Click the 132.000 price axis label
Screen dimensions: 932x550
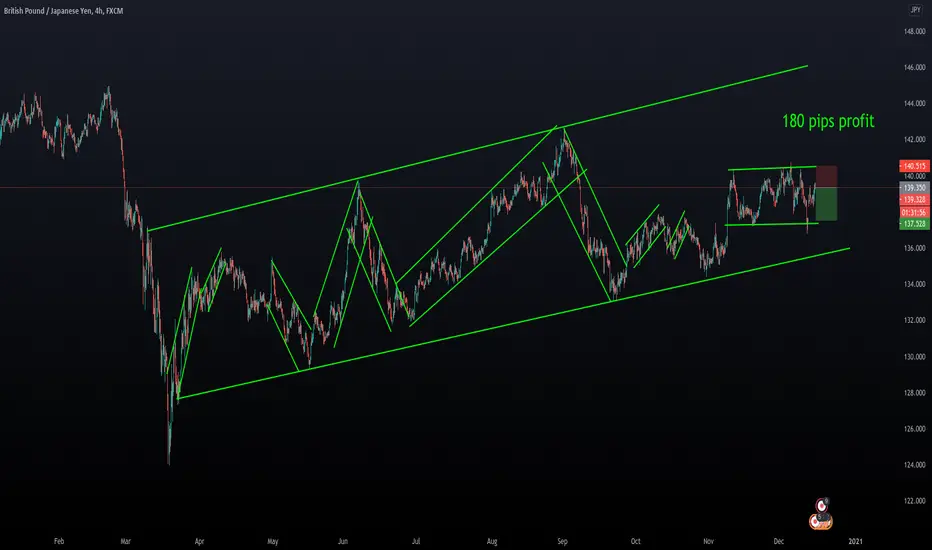click(914, 320)
